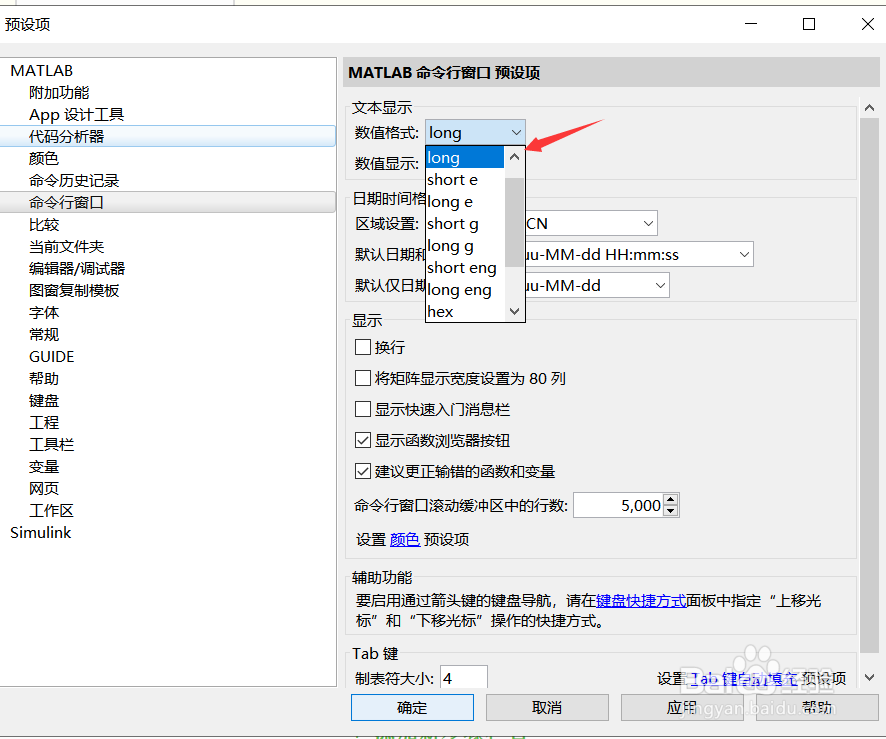Click the preferences panel vertical scrollbar
The height and width of the screenshot is (739, 886).
pyautogui.click(x=870, y=384)
